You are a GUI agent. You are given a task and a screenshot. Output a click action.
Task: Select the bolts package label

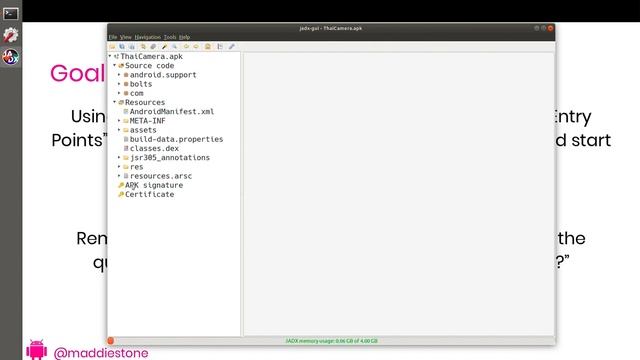[x=141, y=84]
